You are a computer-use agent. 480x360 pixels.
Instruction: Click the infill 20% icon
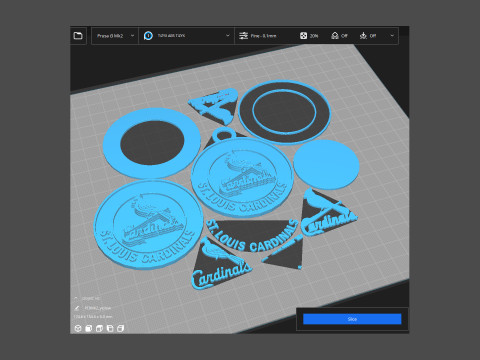coord(303,36)
